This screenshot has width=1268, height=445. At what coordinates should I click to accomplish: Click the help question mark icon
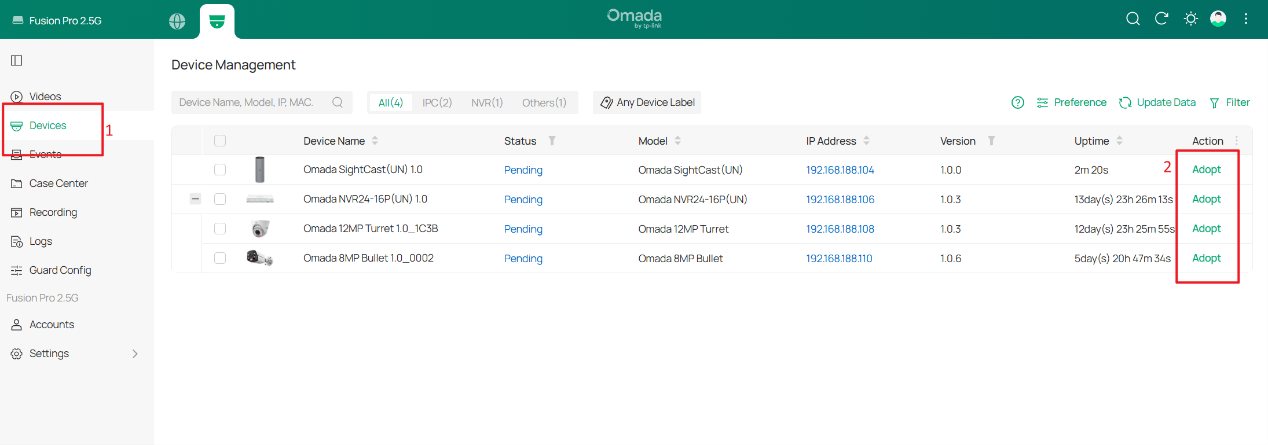click(x=1018, y=102)
